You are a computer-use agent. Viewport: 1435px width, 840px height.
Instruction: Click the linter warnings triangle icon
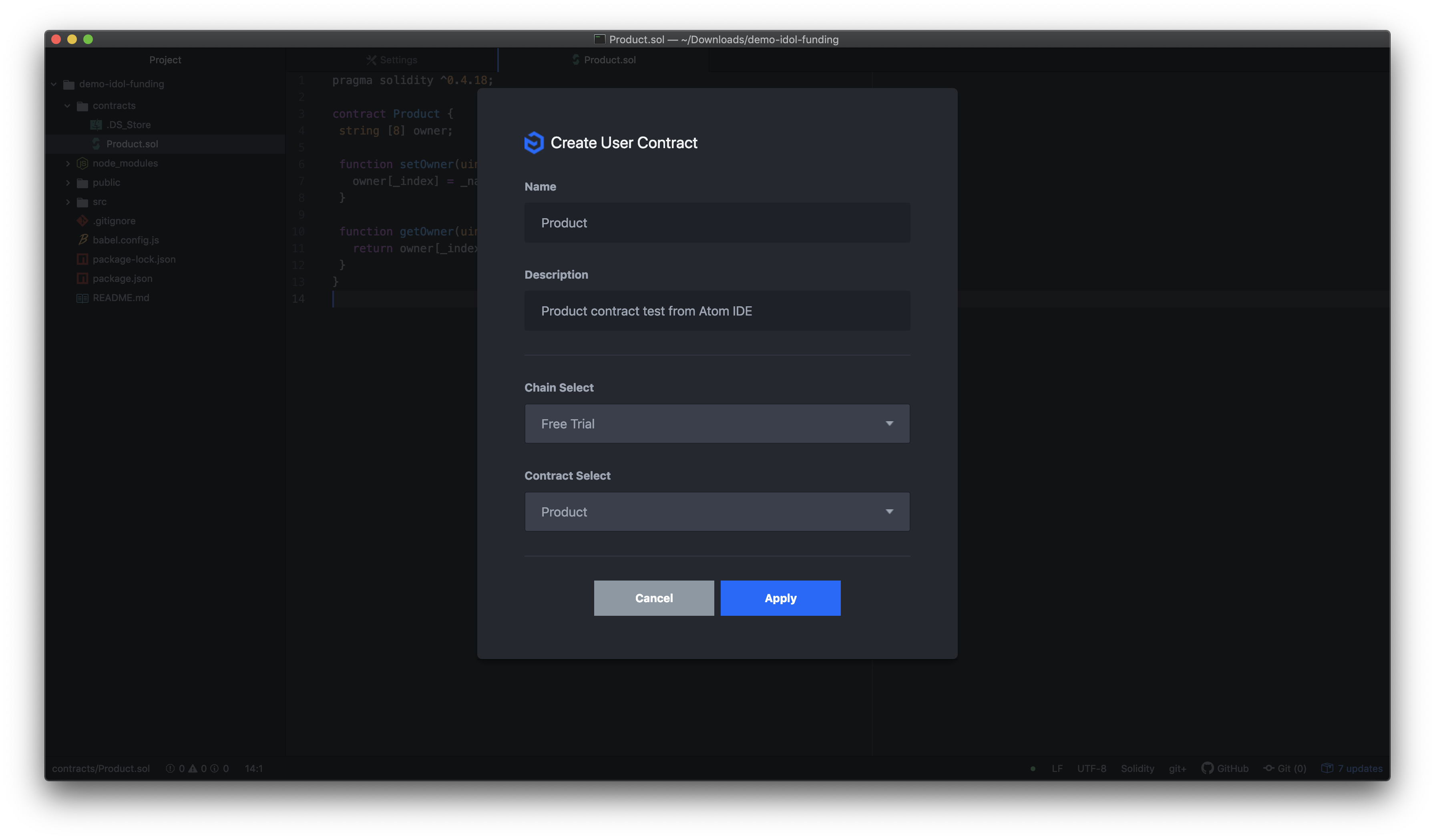(193, 768)
